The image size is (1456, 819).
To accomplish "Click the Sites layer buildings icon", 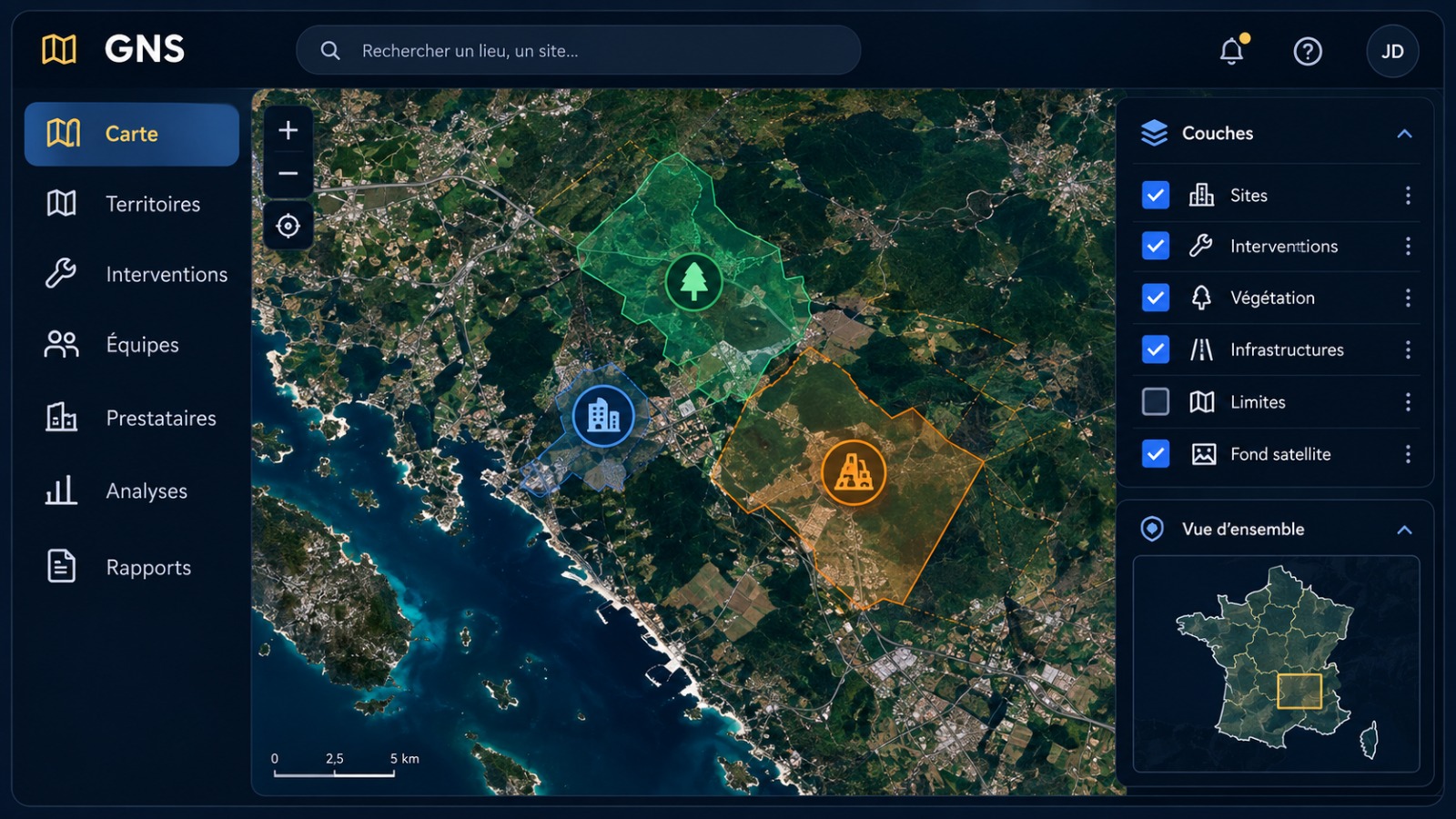I will tap(1201, 195).
